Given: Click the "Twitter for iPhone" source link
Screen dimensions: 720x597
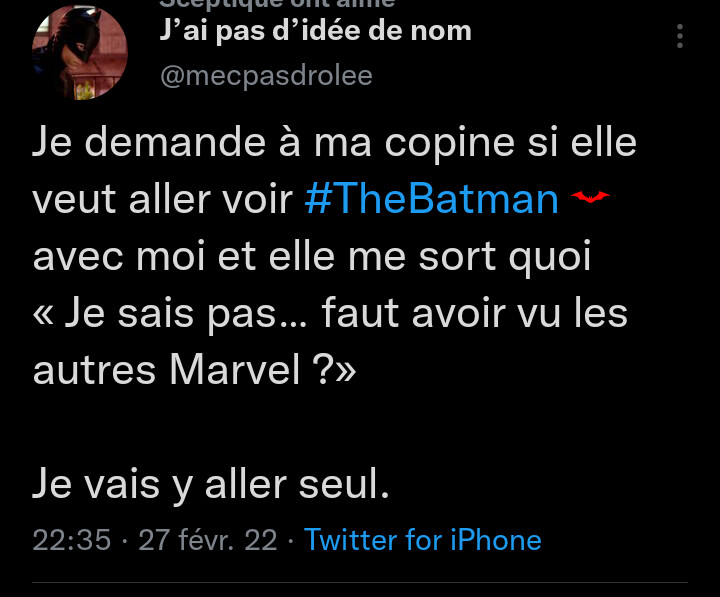Looking at the screenshot, I should (x=422, y=540).
